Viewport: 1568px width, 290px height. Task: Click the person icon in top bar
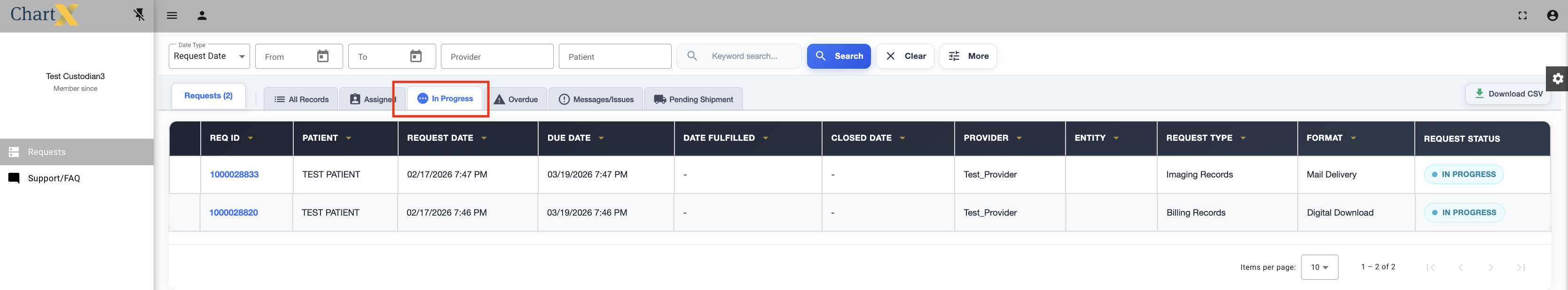pyautogui.click(x=202, y=16)
